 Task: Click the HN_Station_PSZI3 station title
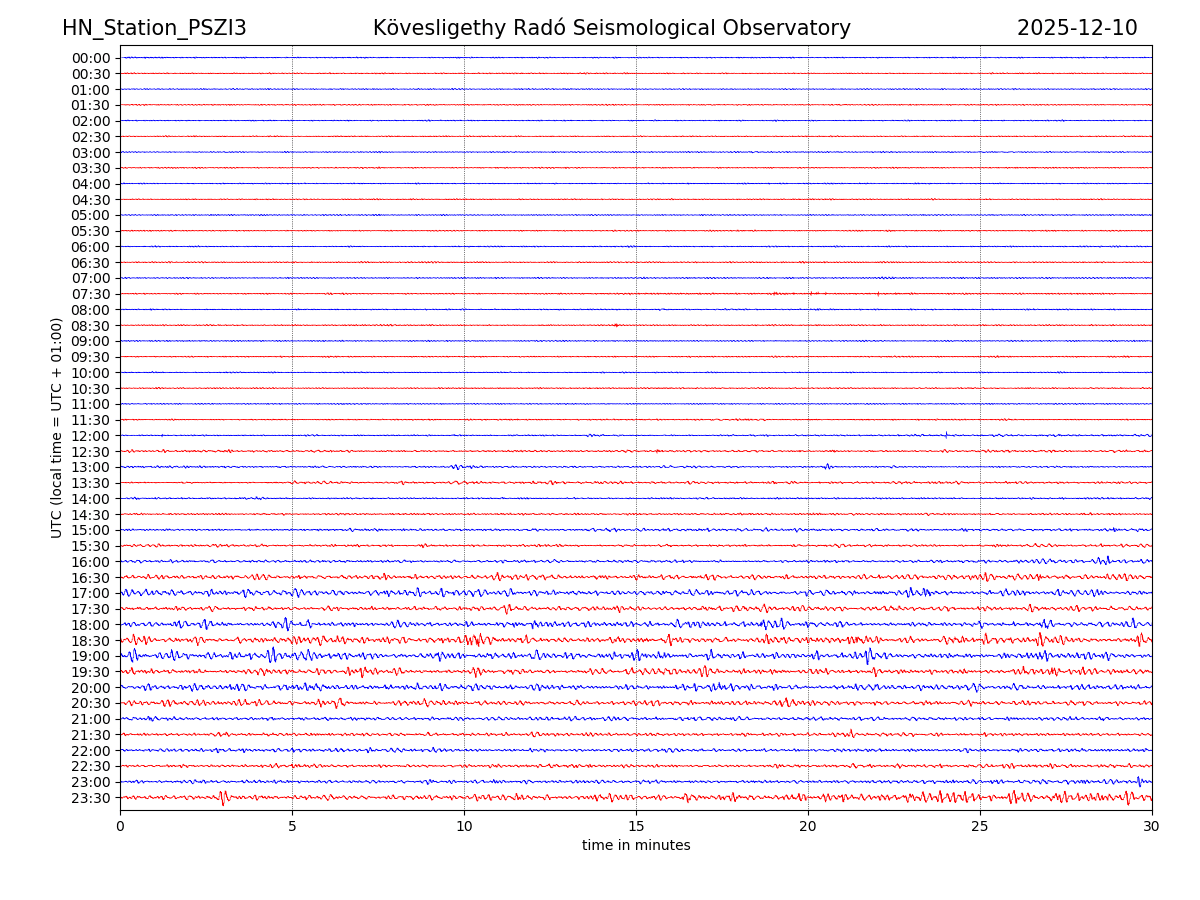154,29
